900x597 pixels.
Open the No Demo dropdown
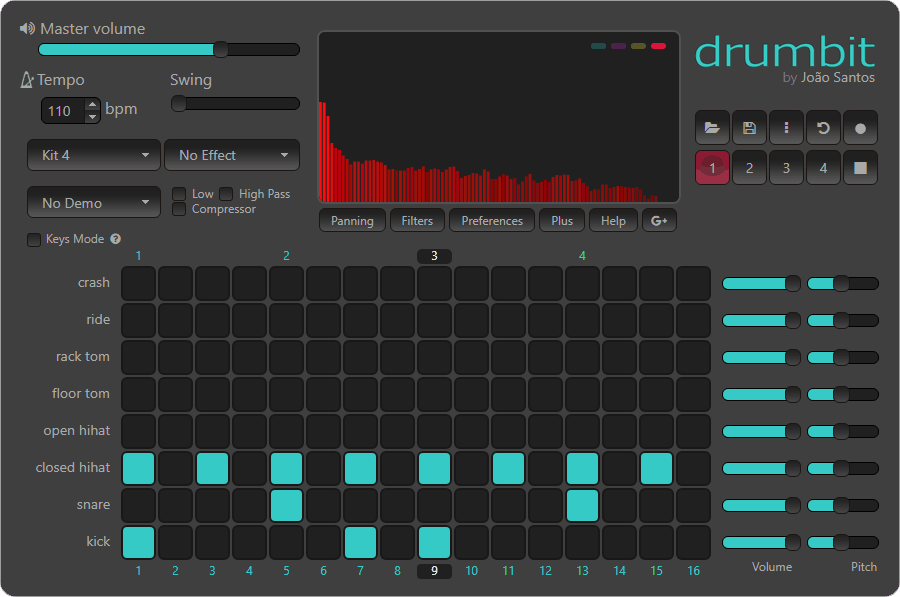(x=93, y=202)
